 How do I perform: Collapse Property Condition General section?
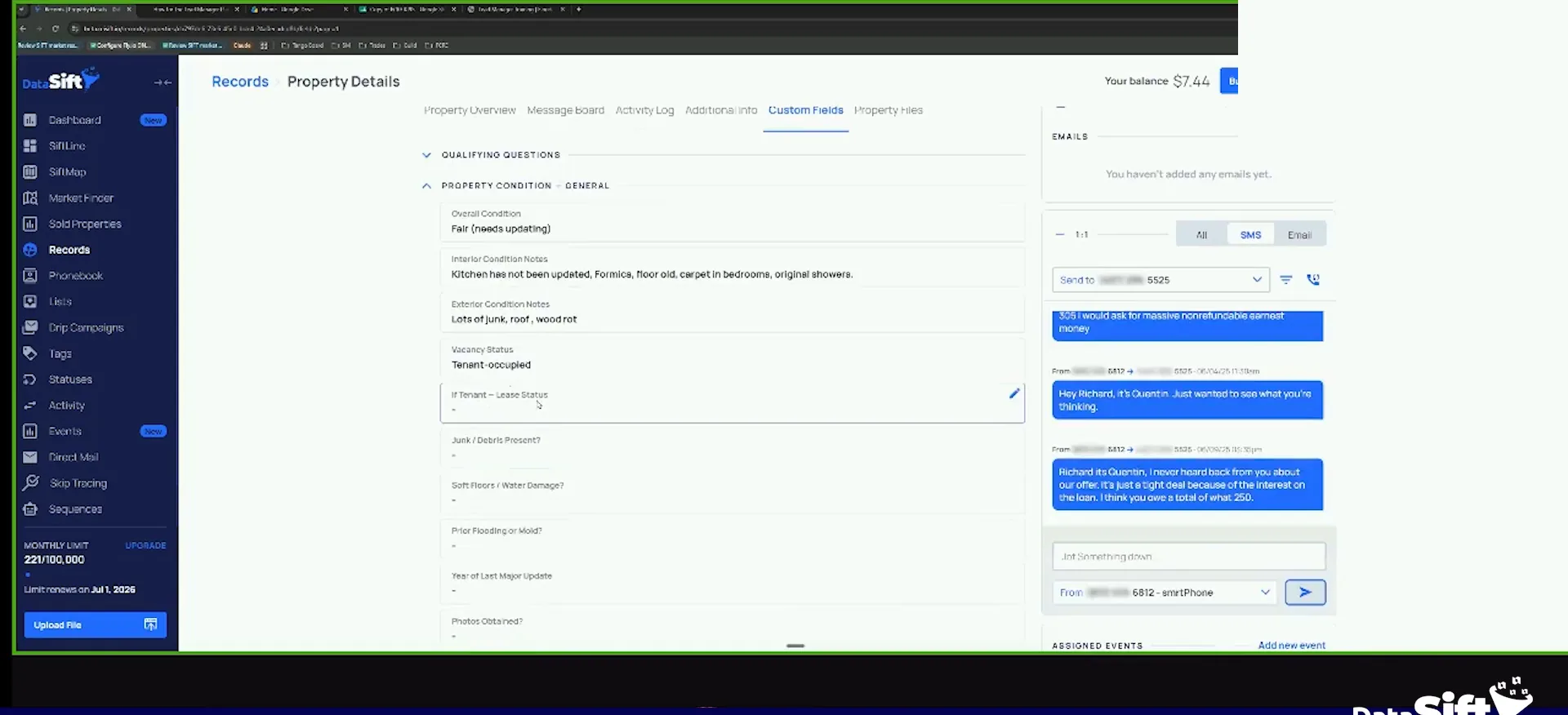pos(426,186)
